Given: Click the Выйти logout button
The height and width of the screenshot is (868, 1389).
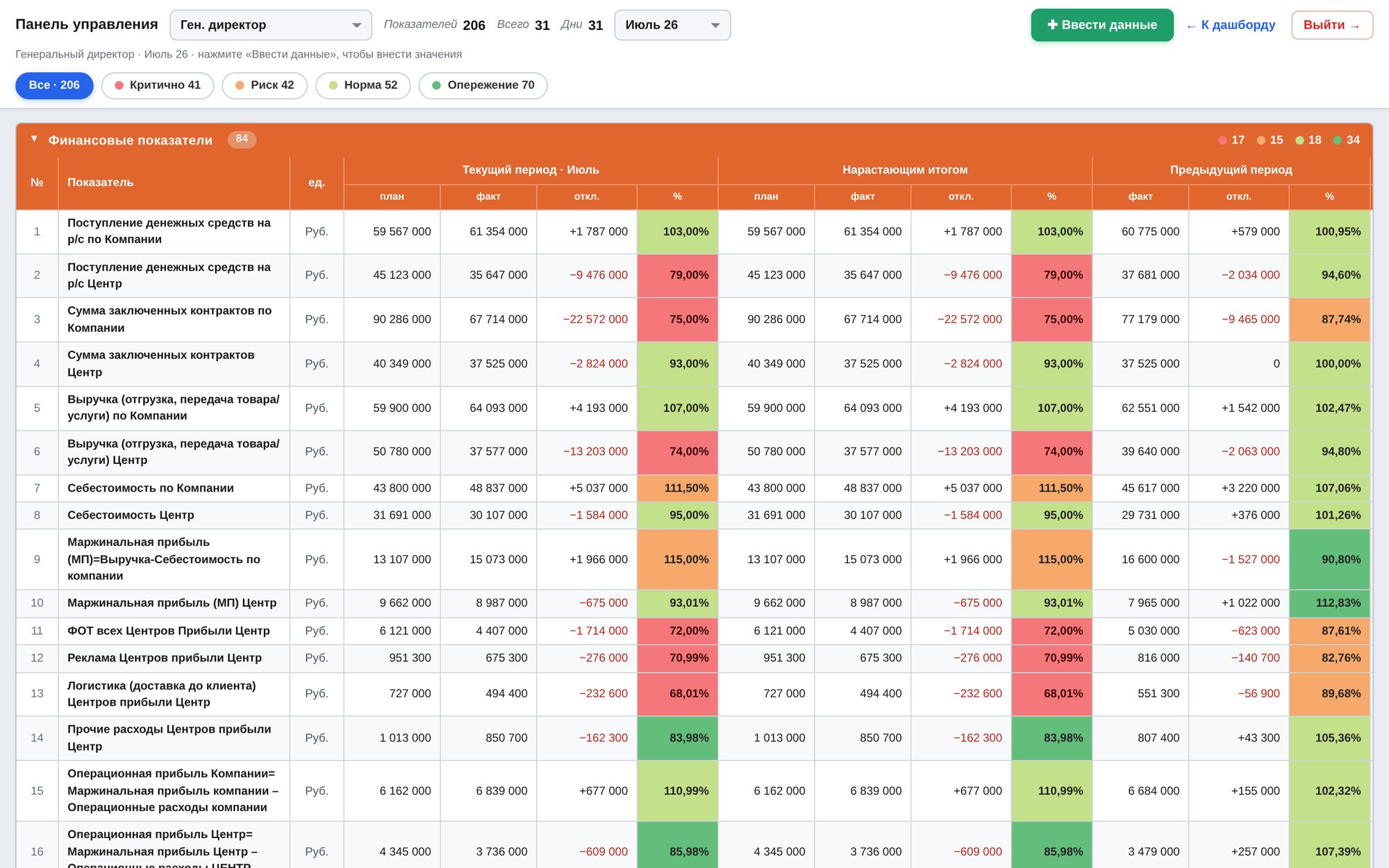Looking at the screenshot, I should pos(1332,25).
